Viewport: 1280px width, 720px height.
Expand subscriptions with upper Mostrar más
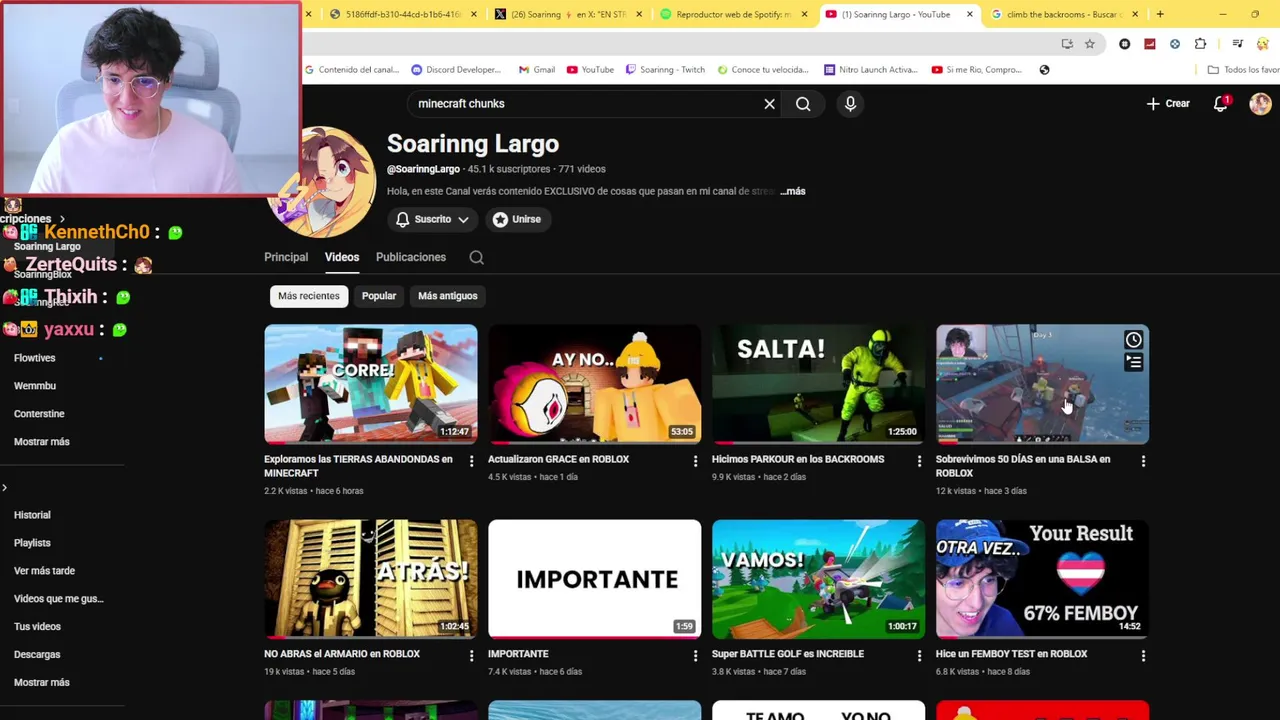click(x=42, y=442)
